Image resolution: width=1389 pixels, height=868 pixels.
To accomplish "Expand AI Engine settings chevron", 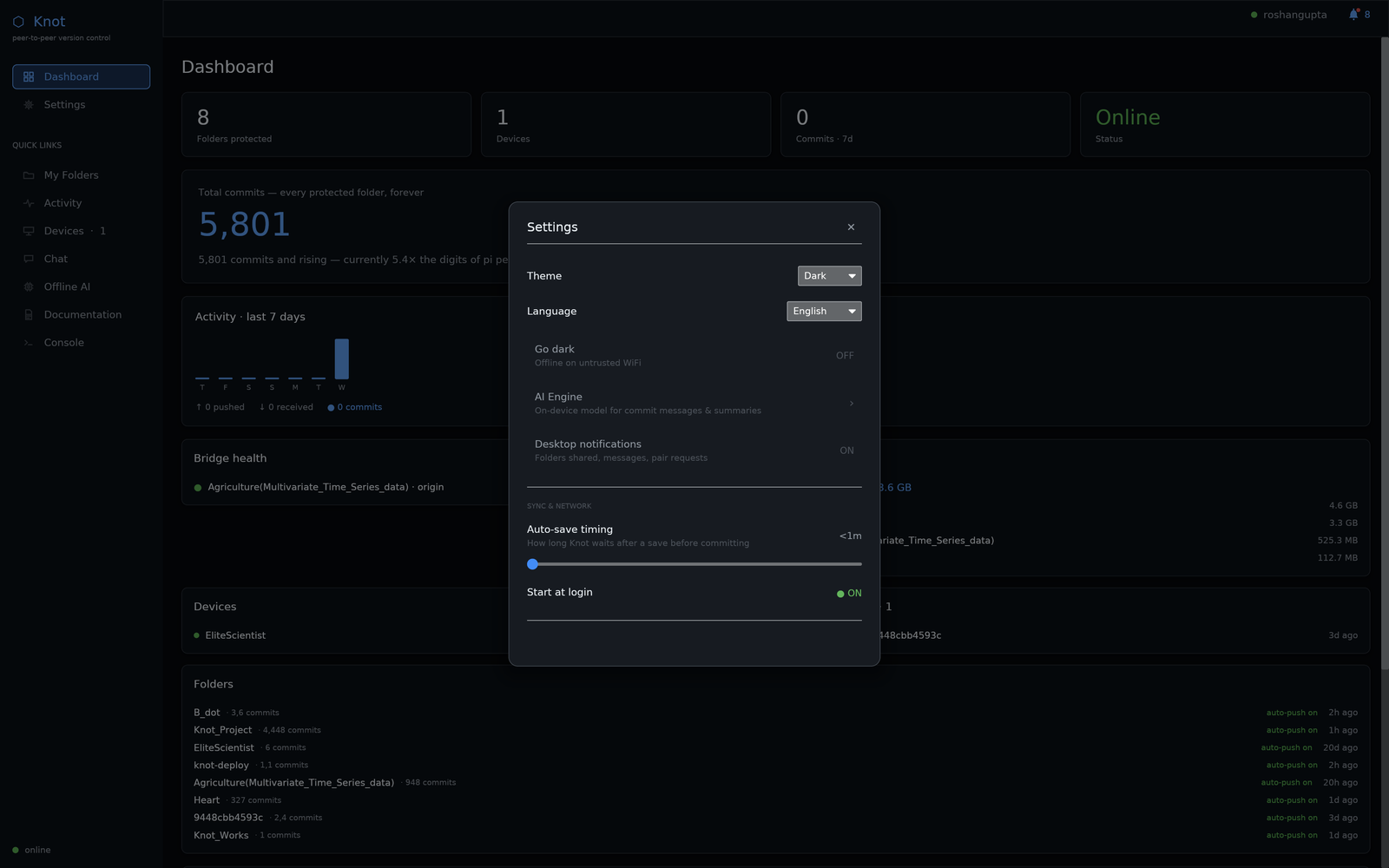I will (851, 404).
